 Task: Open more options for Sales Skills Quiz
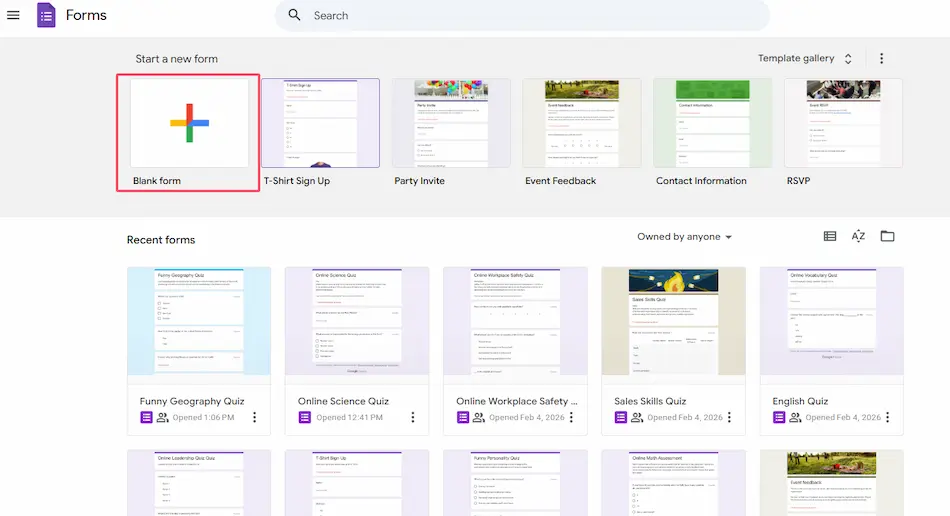click(729, 418)
